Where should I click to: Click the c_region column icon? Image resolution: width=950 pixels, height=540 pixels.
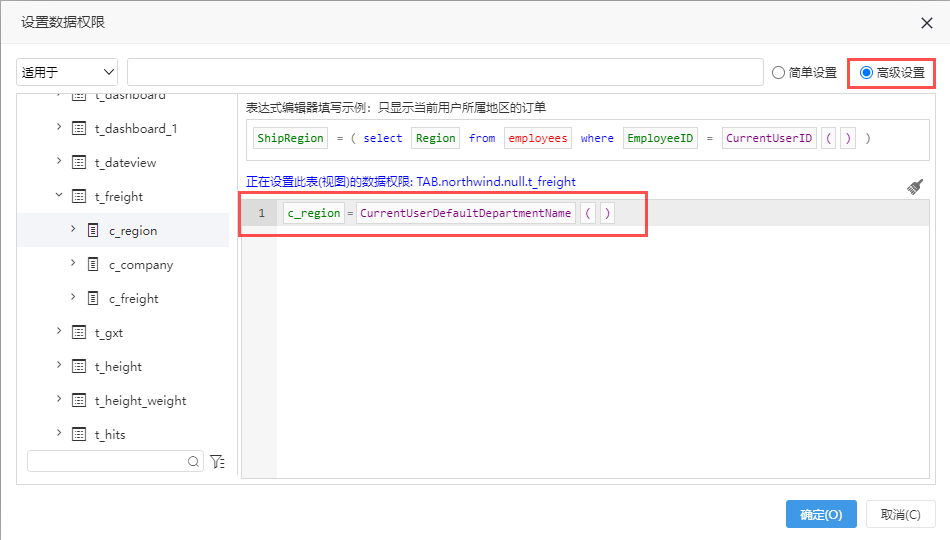click(x=93, y=230)
